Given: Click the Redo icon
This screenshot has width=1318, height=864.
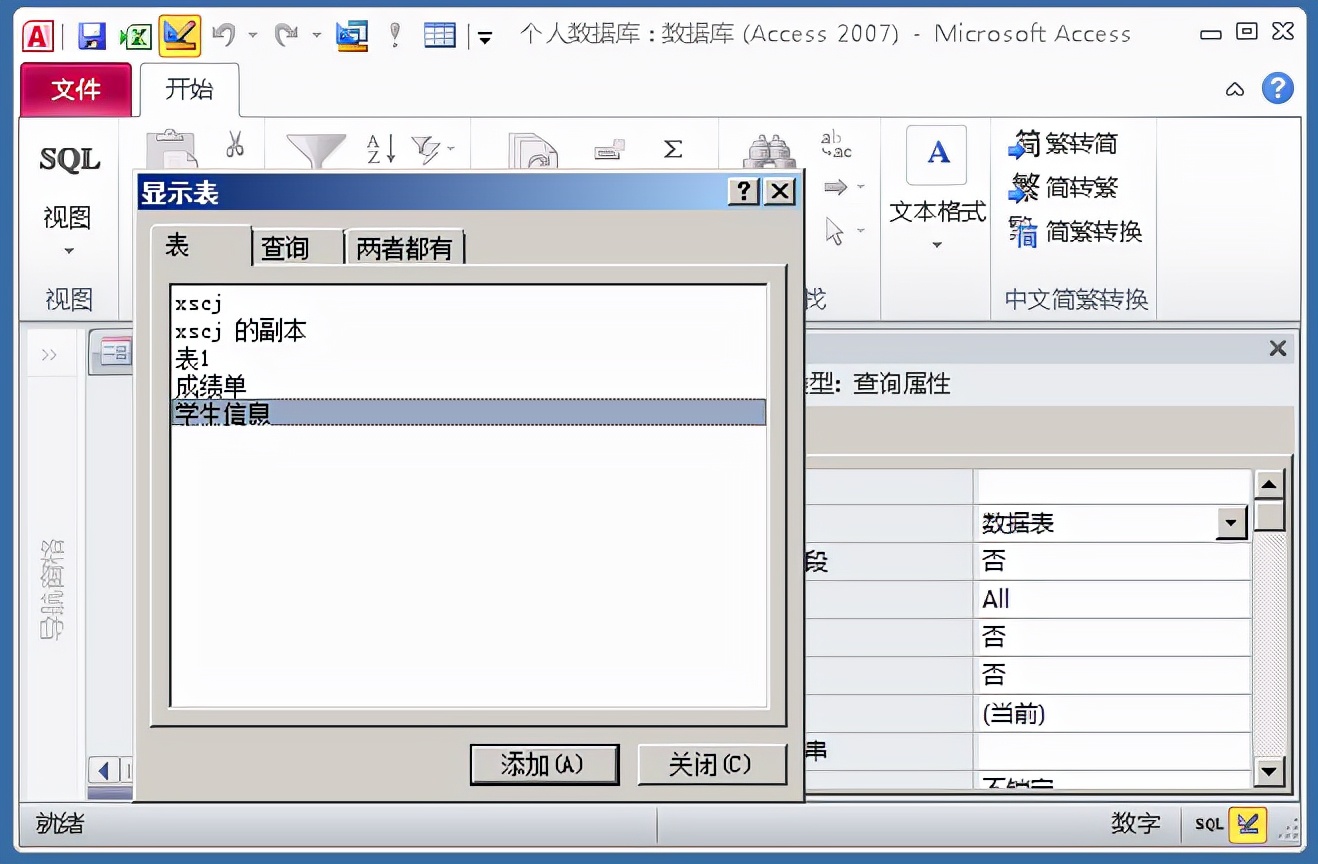Looking at the screenshot, I should [x=288, y=32].
